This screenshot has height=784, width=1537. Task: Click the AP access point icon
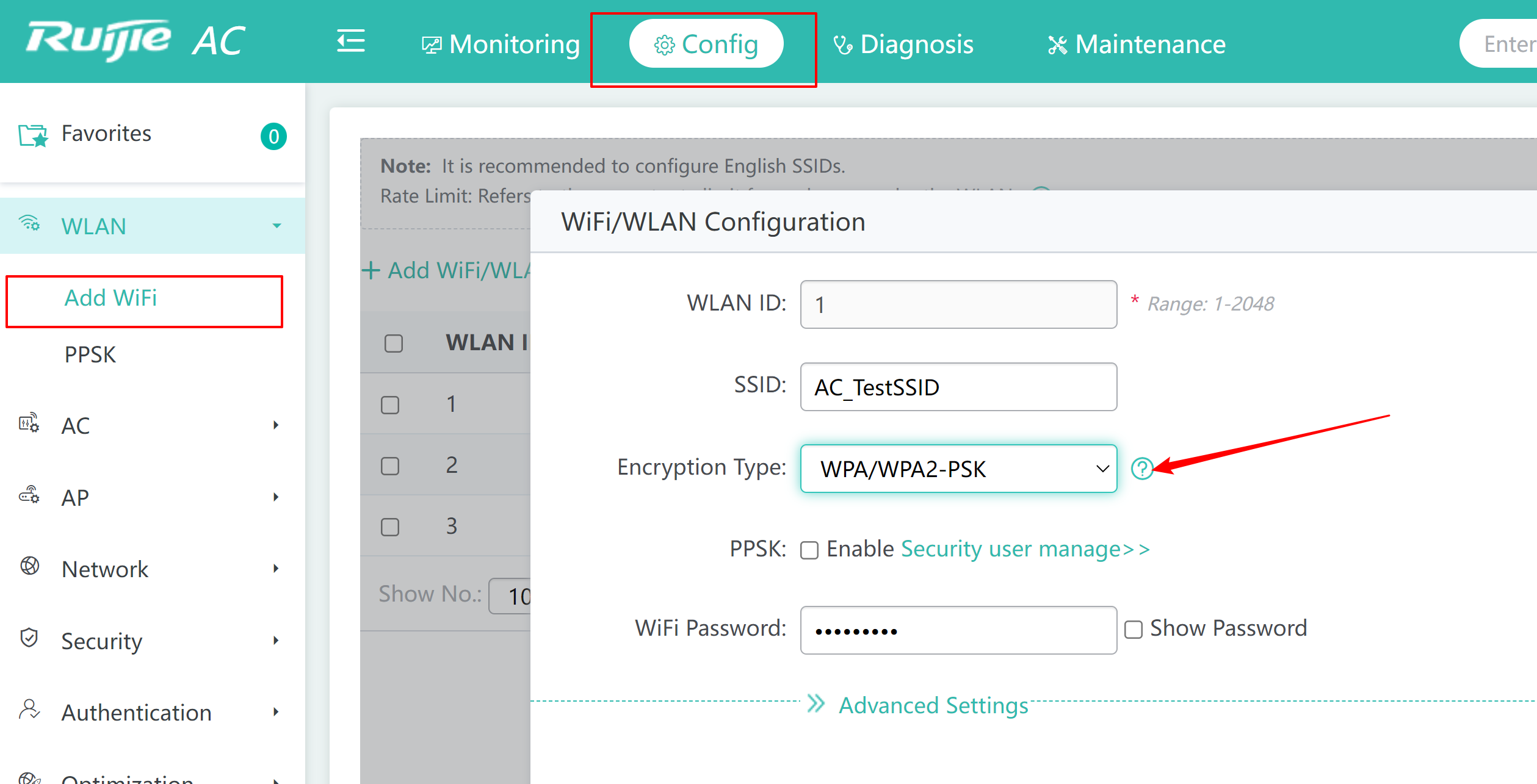(29, 495)
